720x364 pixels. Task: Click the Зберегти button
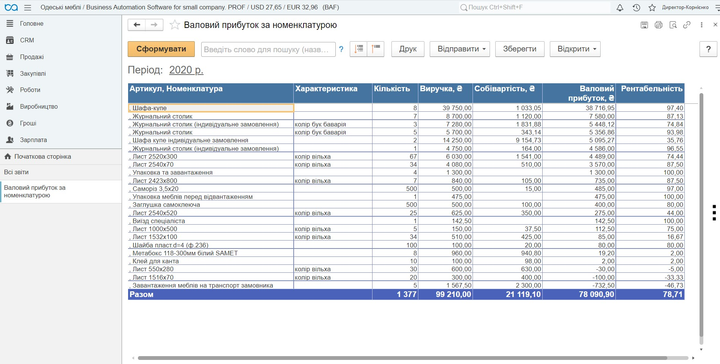[x=520, y=49]
